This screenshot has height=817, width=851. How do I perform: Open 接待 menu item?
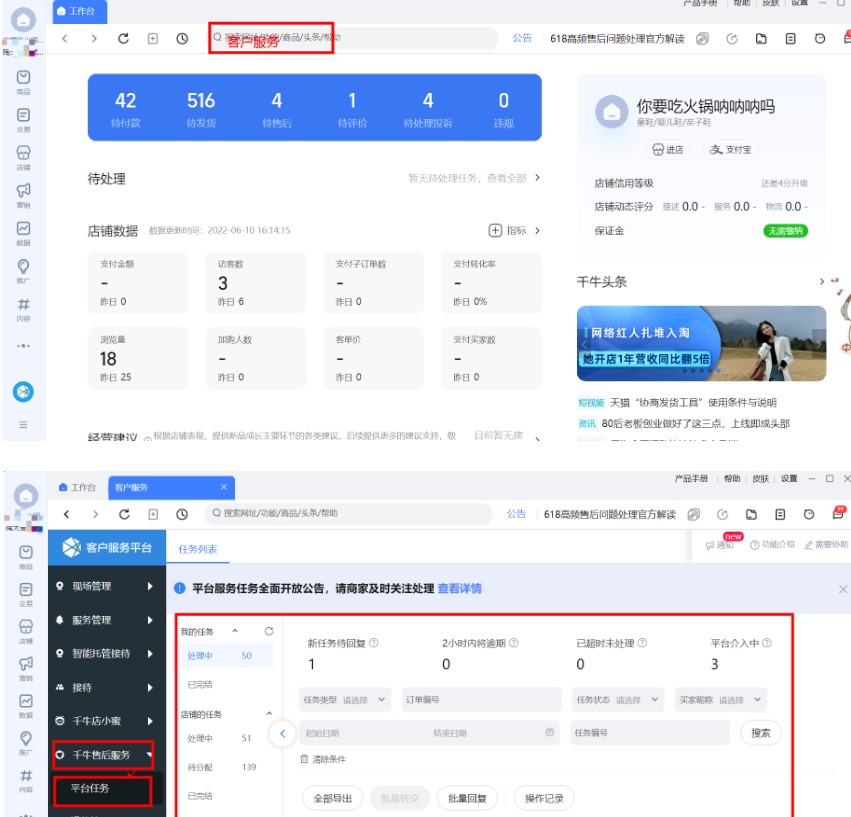point(107,687)
